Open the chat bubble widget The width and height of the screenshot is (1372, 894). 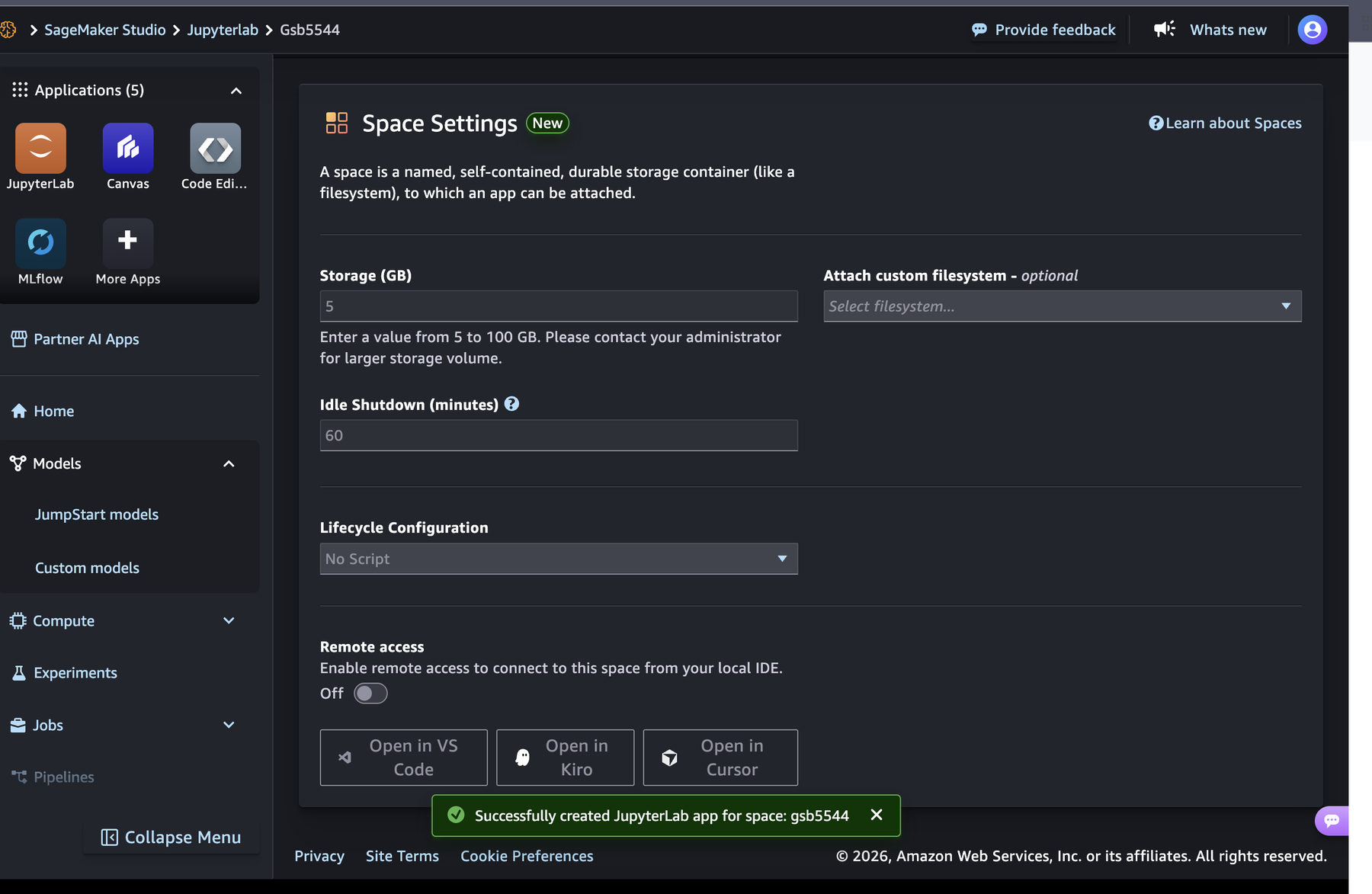[1332, 820]
